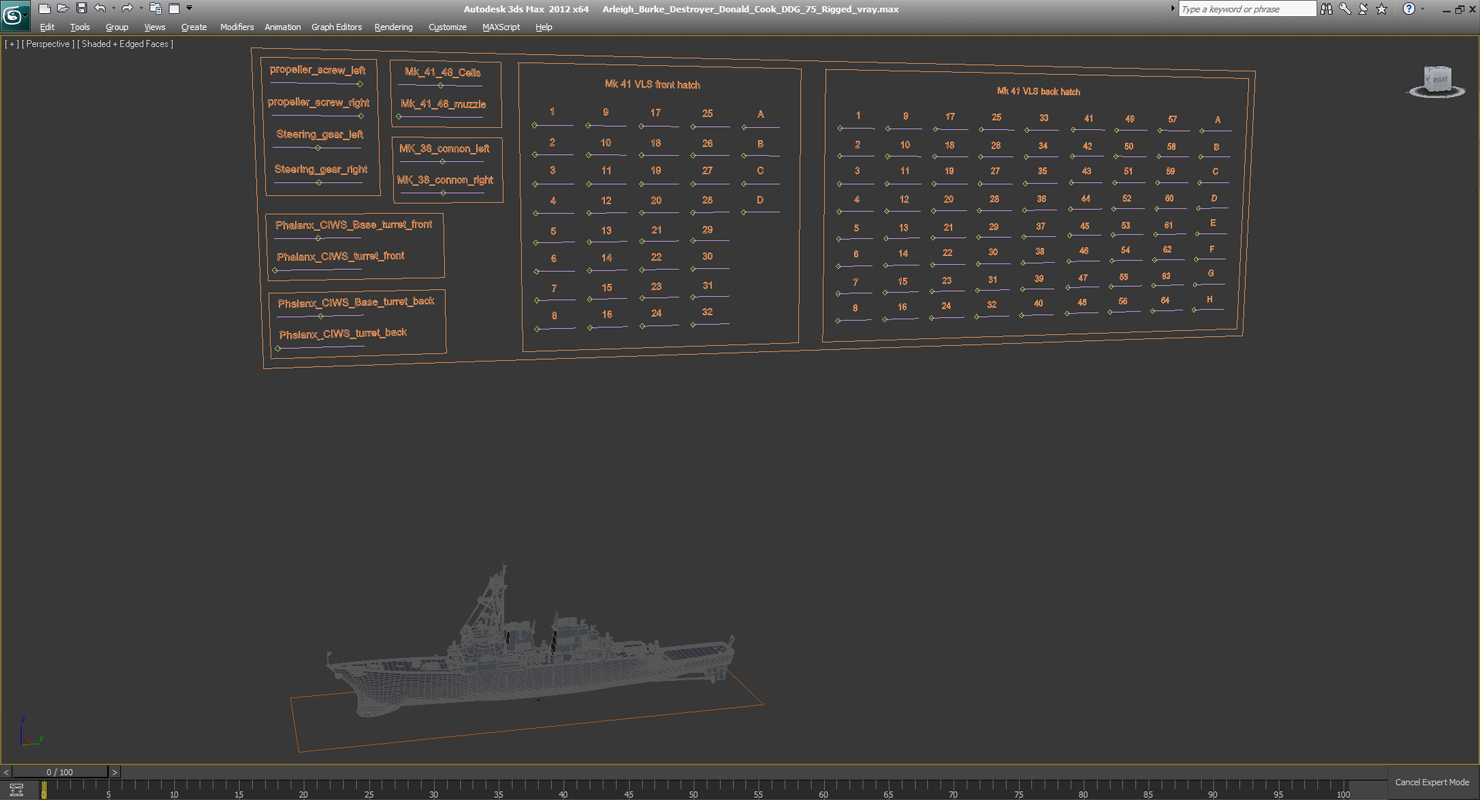This screenshot has height=800, width=1480.
Task: Click the Open File folder icon
Action: click(62, 9)
